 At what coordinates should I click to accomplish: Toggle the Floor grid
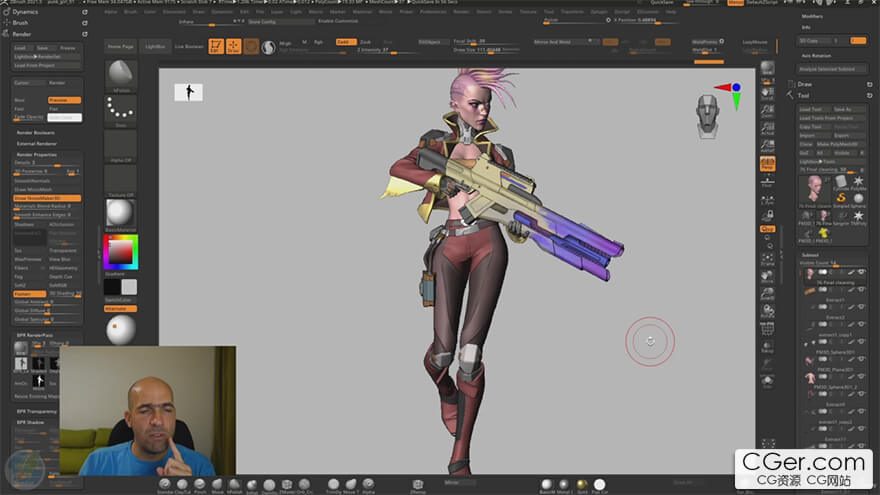click(767, 181)
